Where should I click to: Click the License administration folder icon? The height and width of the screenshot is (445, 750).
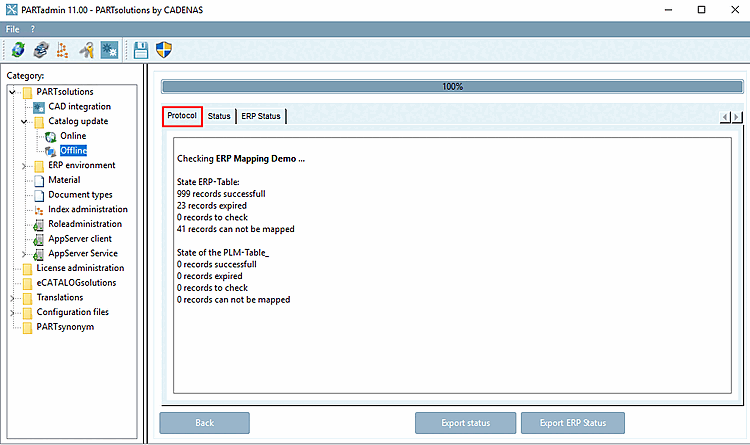27,269
